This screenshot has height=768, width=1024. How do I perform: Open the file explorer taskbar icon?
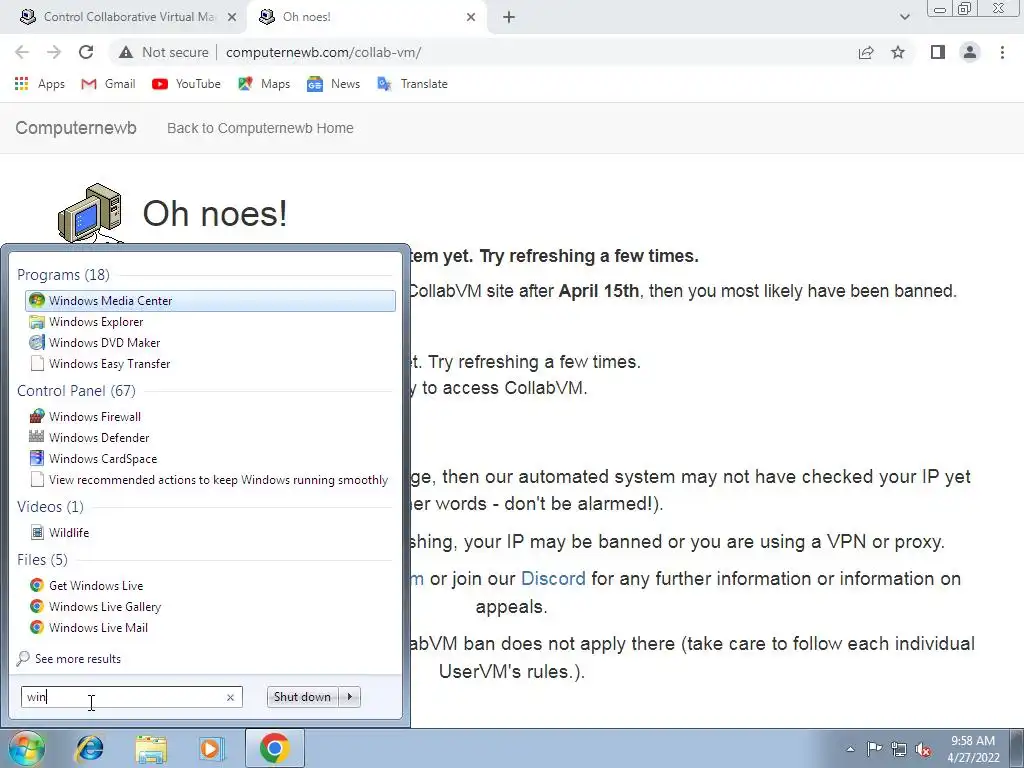coord(151,748)
